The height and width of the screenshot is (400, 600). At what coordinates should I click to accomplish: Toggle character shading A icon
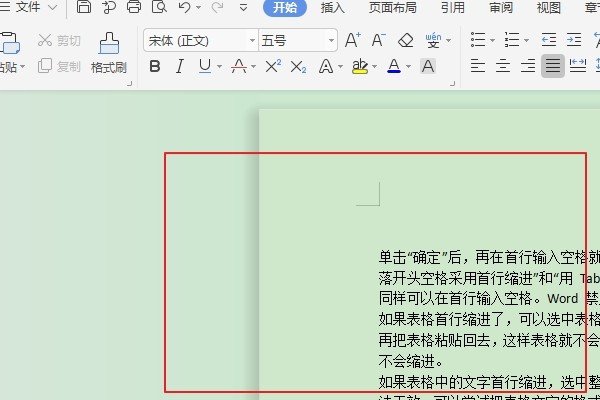tap(428, 66)
